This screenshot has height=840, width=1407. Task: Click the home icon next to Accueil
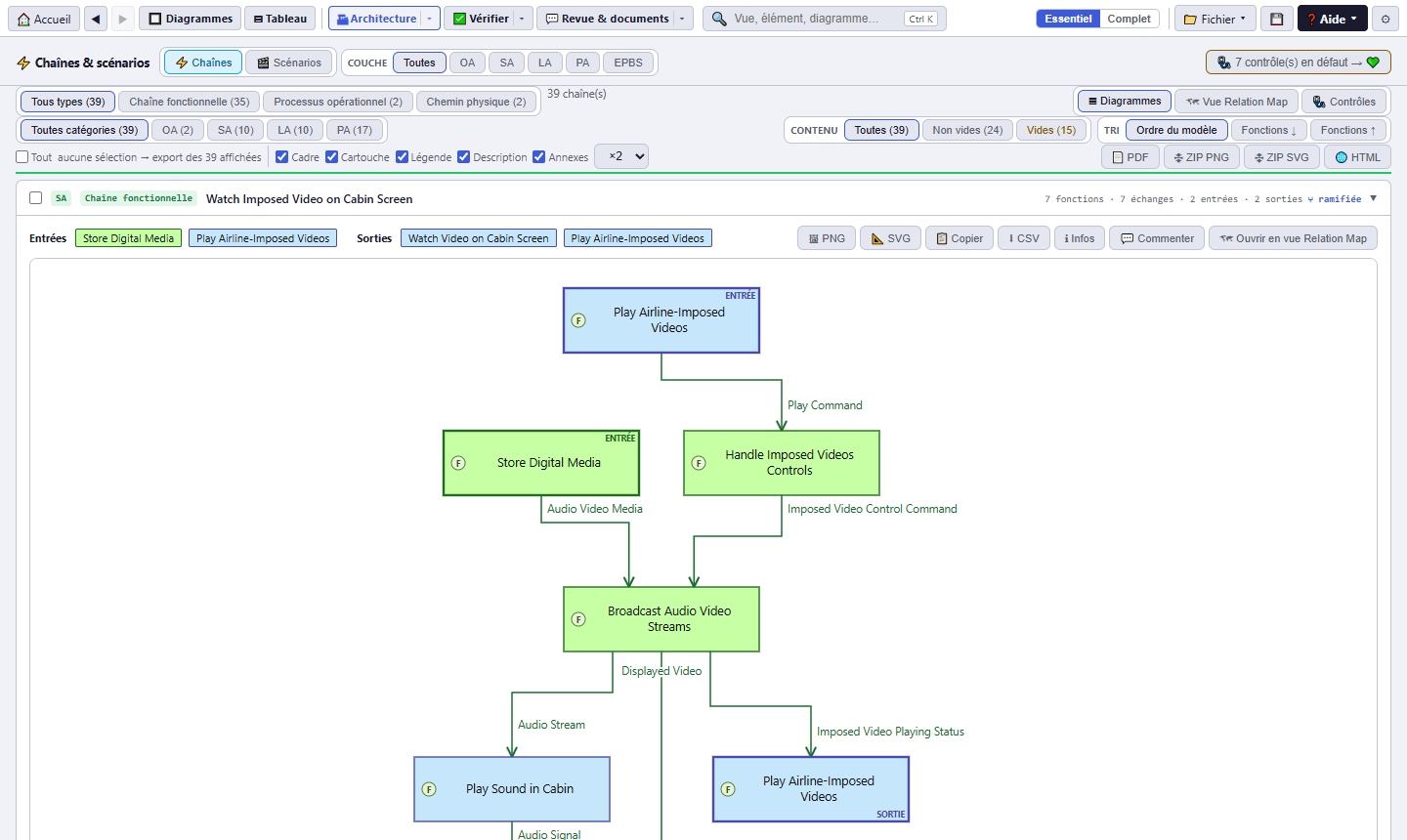[x=24, y=19]
